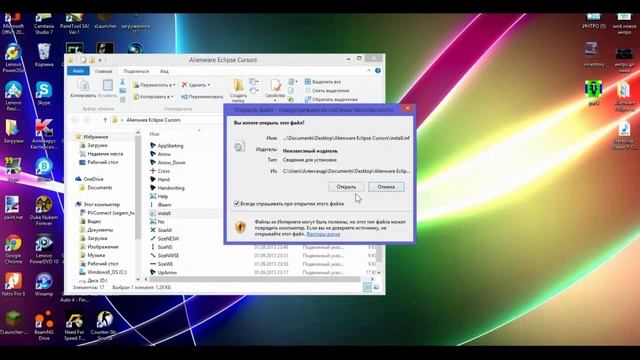
Task: Open the Nitro Pro 8 desktop icon
Action: click(13, 284)
